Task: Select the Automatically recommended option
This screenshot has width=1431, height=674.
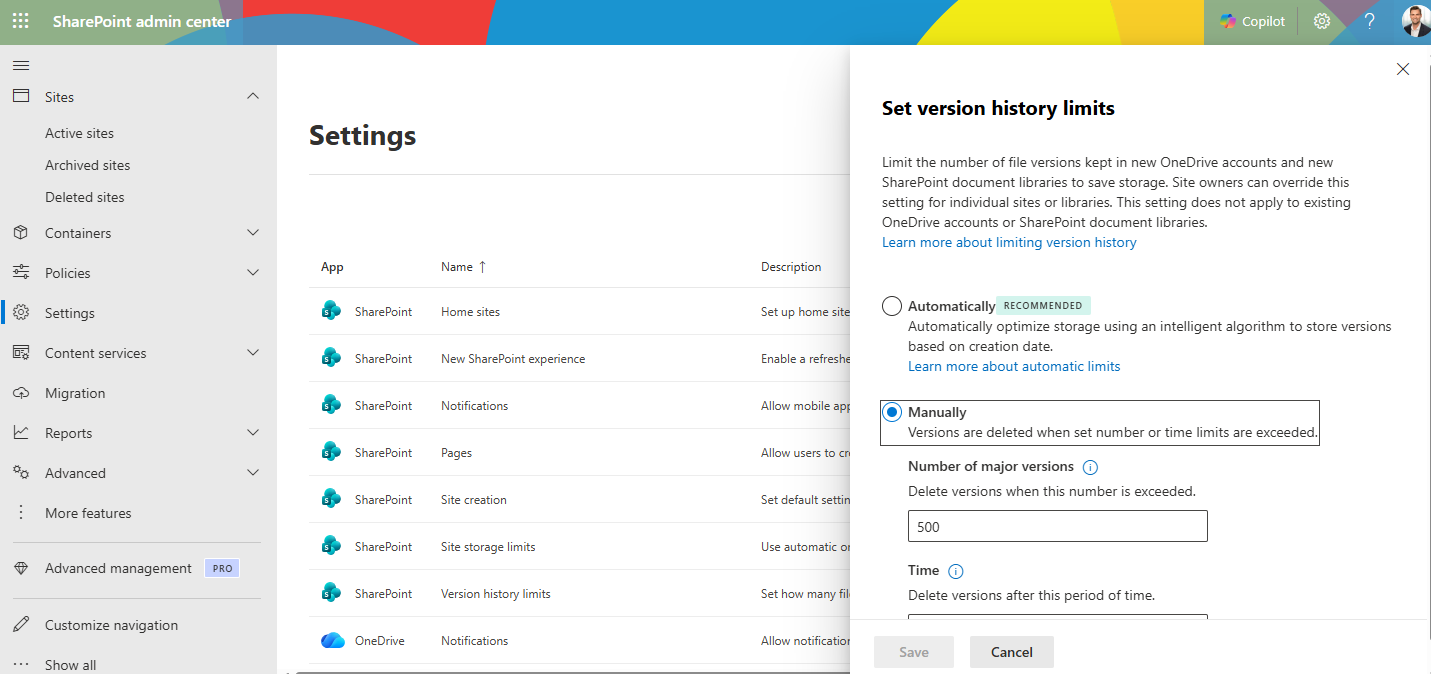Action: coord(891,306)
